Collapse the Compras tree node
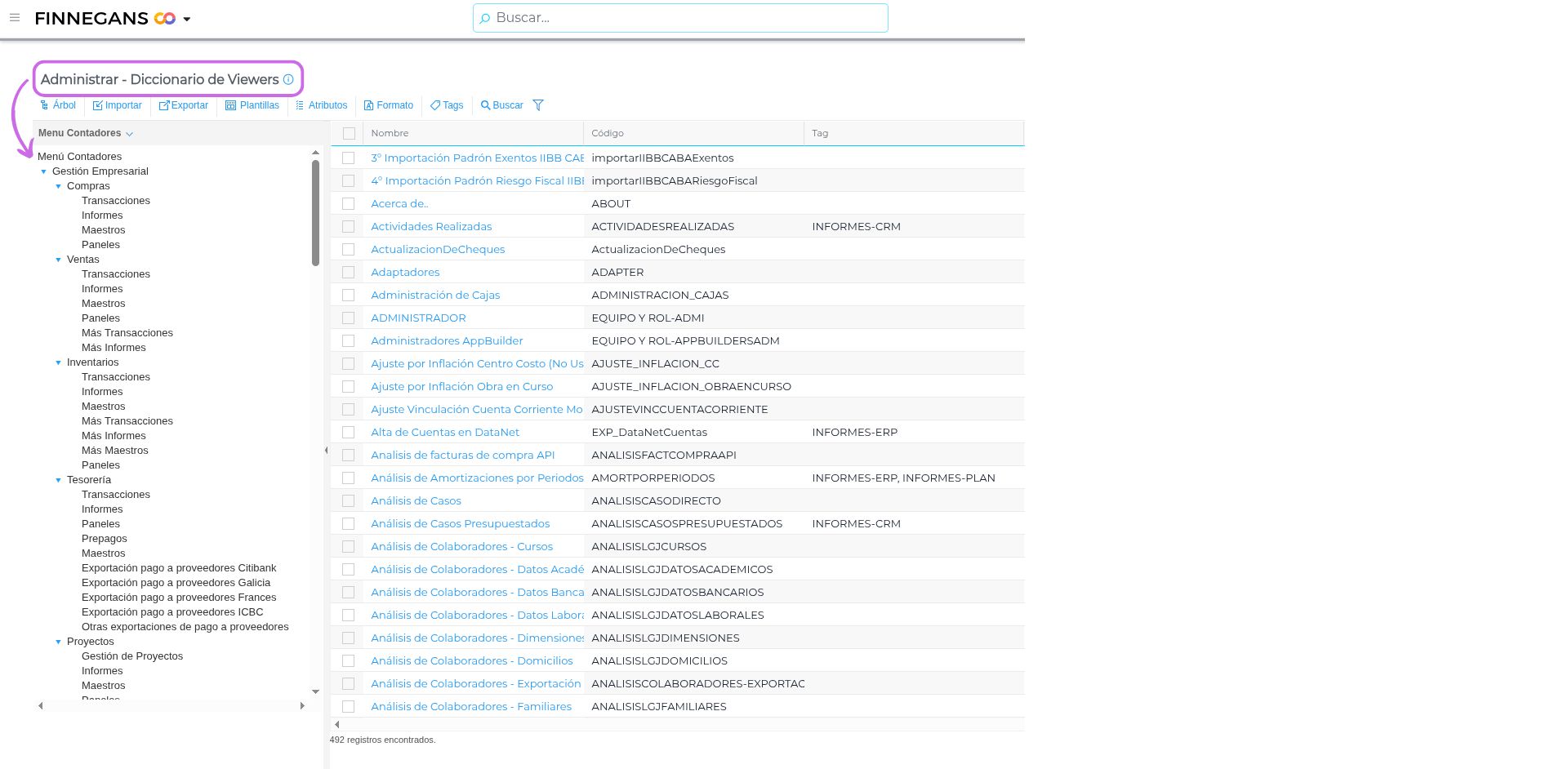The height and width of the screenshot is (769, 1568). pyautogui.click(x=59, y=186)
